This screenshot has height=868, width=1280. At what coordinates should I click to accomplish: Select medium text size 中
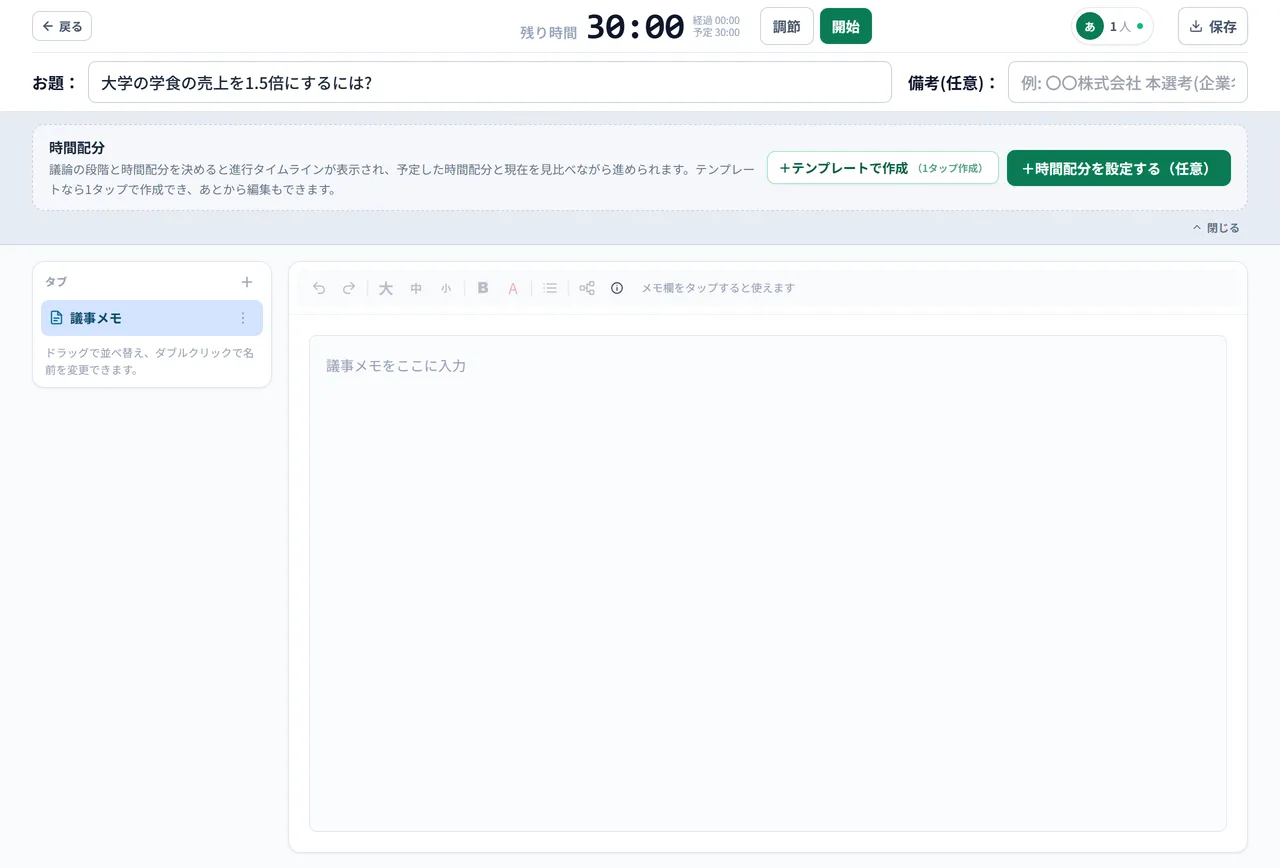[416, 288]
